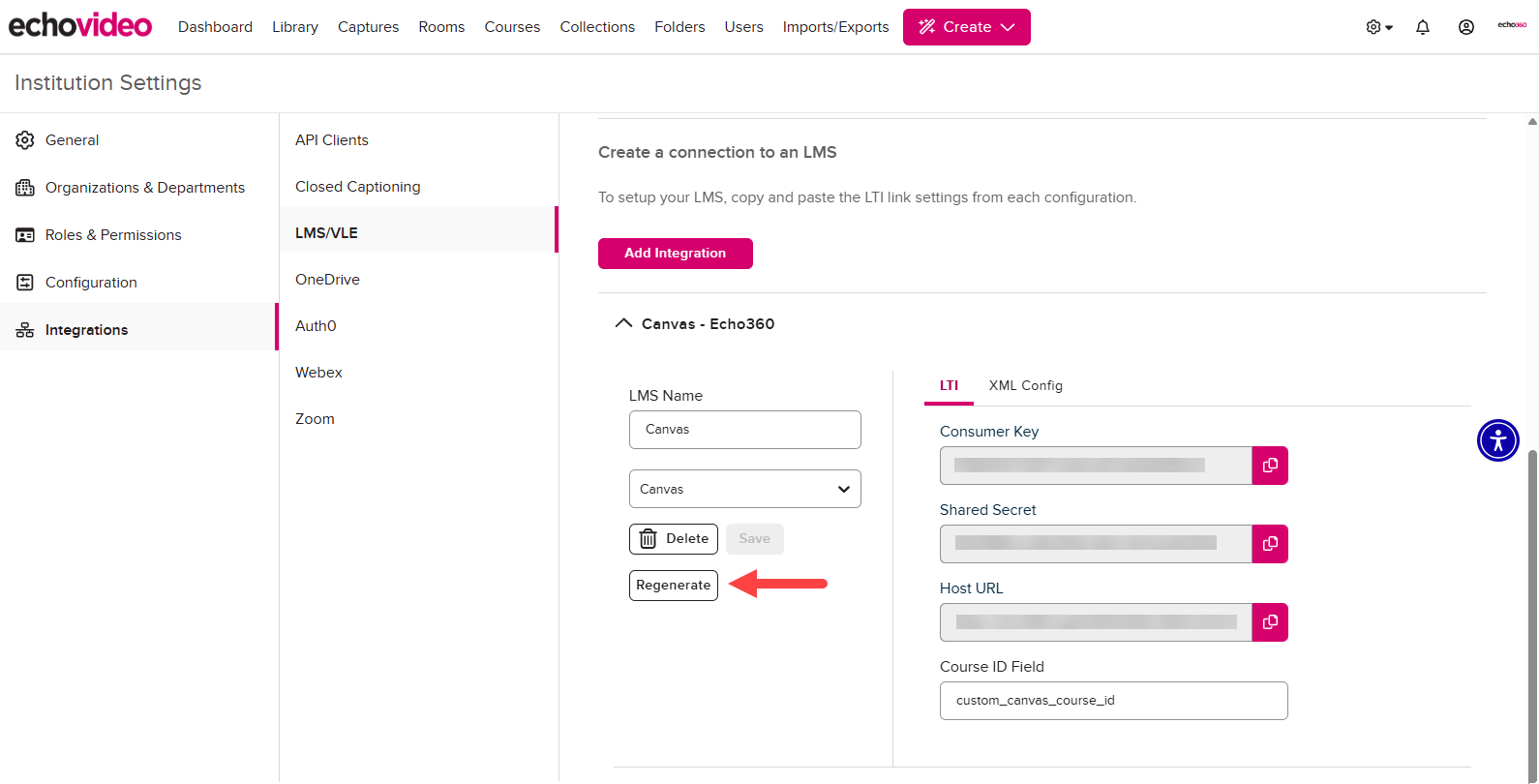The width and height of the screenshot is (1539, 784).
Task: Click the Regenerate button
Action: click(x=674, y=586)
